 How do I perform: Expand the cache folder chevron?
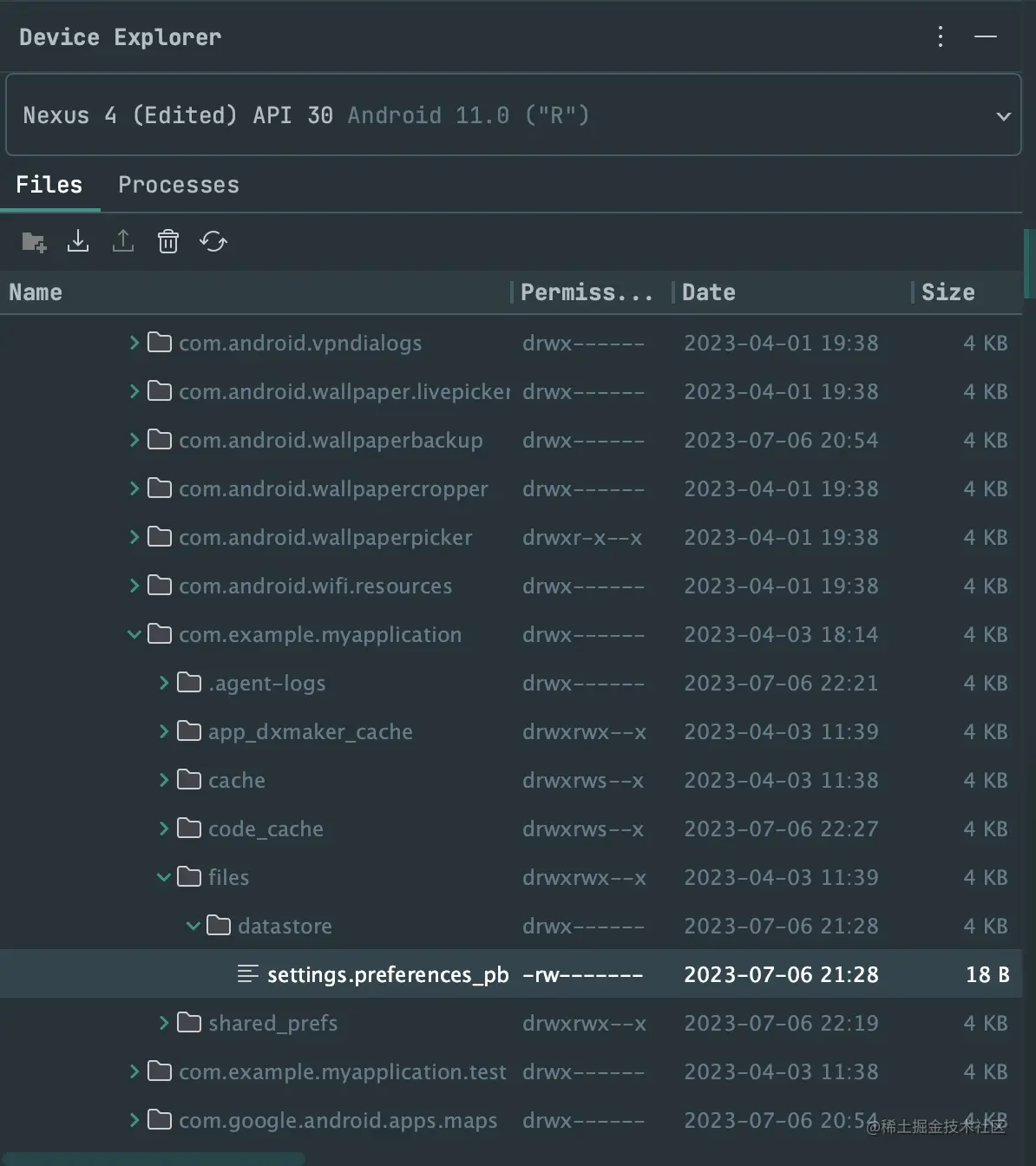[x=164, y=780]
